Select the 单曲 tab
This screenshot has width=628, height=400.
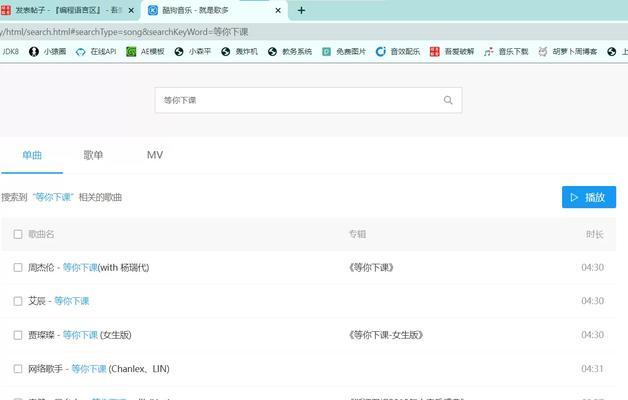[32, 155]
